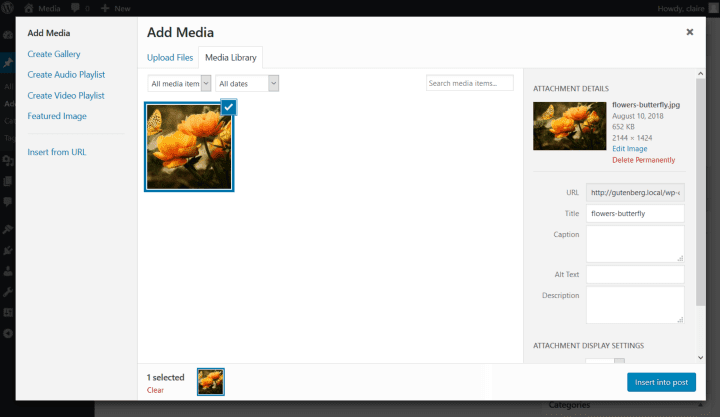Focus the Search media items field

click(x=469, y=83)
